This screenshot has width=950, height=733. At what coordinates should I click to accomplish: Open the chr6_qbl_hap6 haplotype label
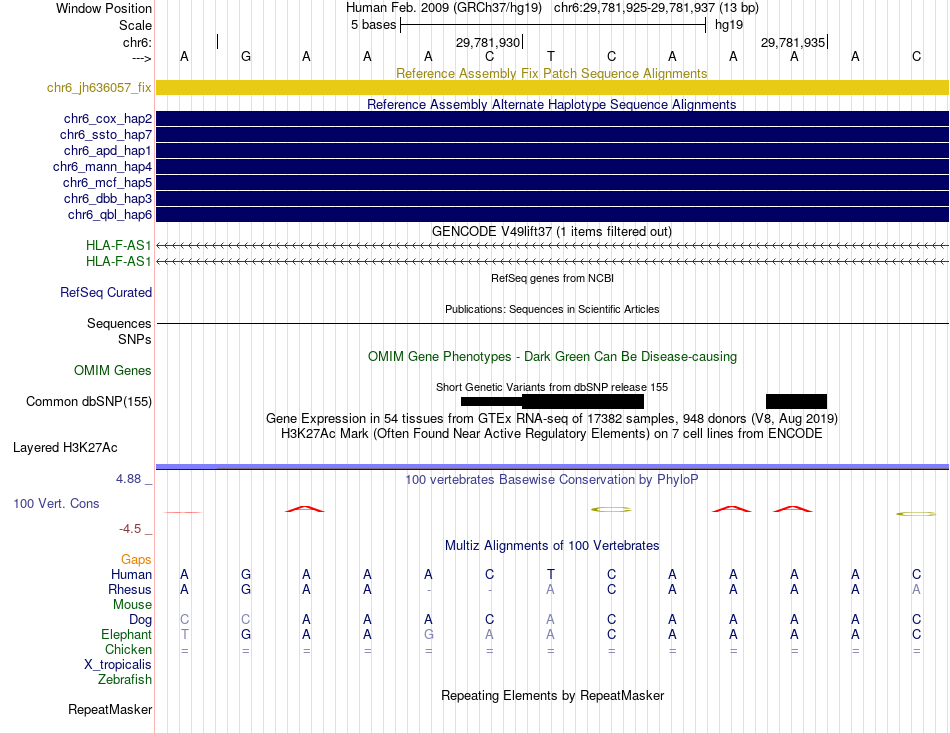click(x=110, y=214)
